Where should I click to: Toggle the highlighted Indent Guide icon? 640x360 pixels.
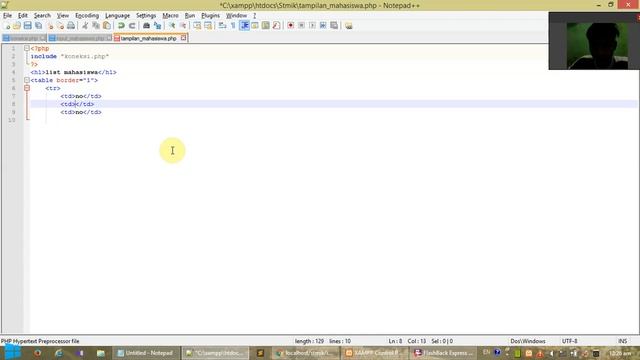244,26
